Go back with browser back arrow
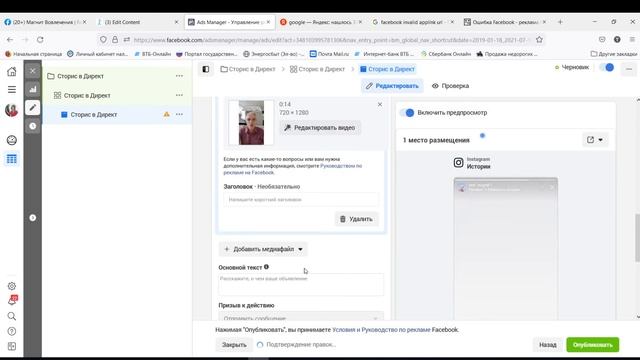Image resolution: width=640 pixels, height=360 pixels. pos(10,40)
